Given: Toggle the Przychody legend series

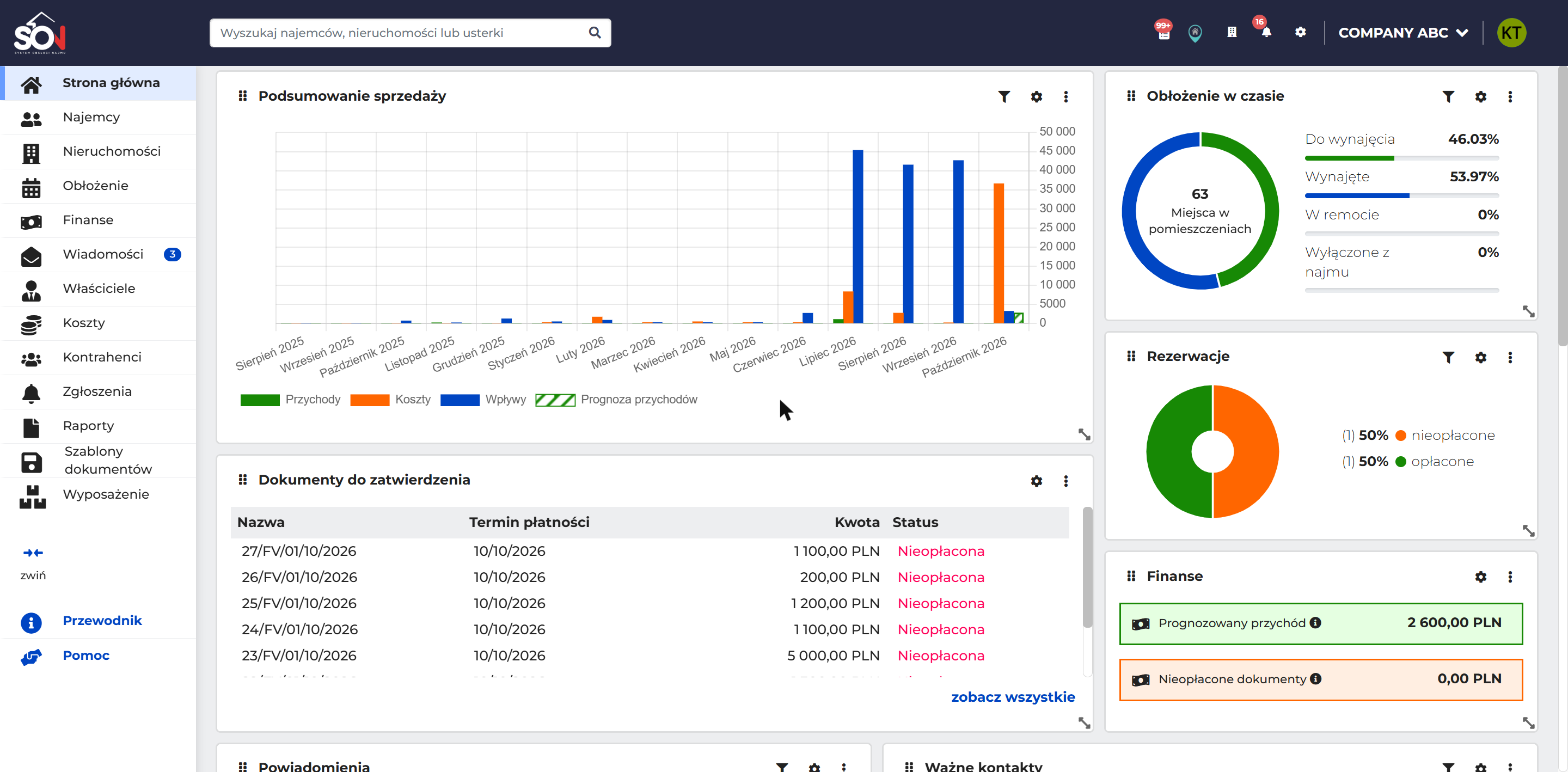Looking at the screenshot, I should (291, 400).
